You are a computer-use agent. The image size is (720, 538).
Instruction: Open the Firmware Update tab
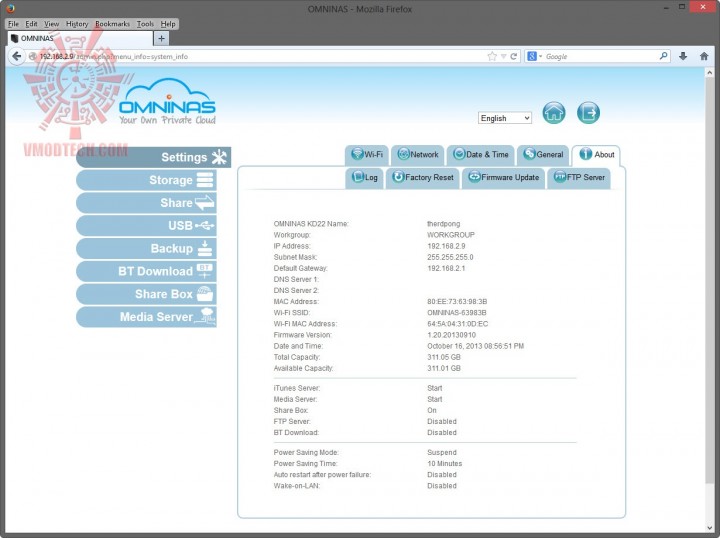pyautogui.click(x=503, y=178)
